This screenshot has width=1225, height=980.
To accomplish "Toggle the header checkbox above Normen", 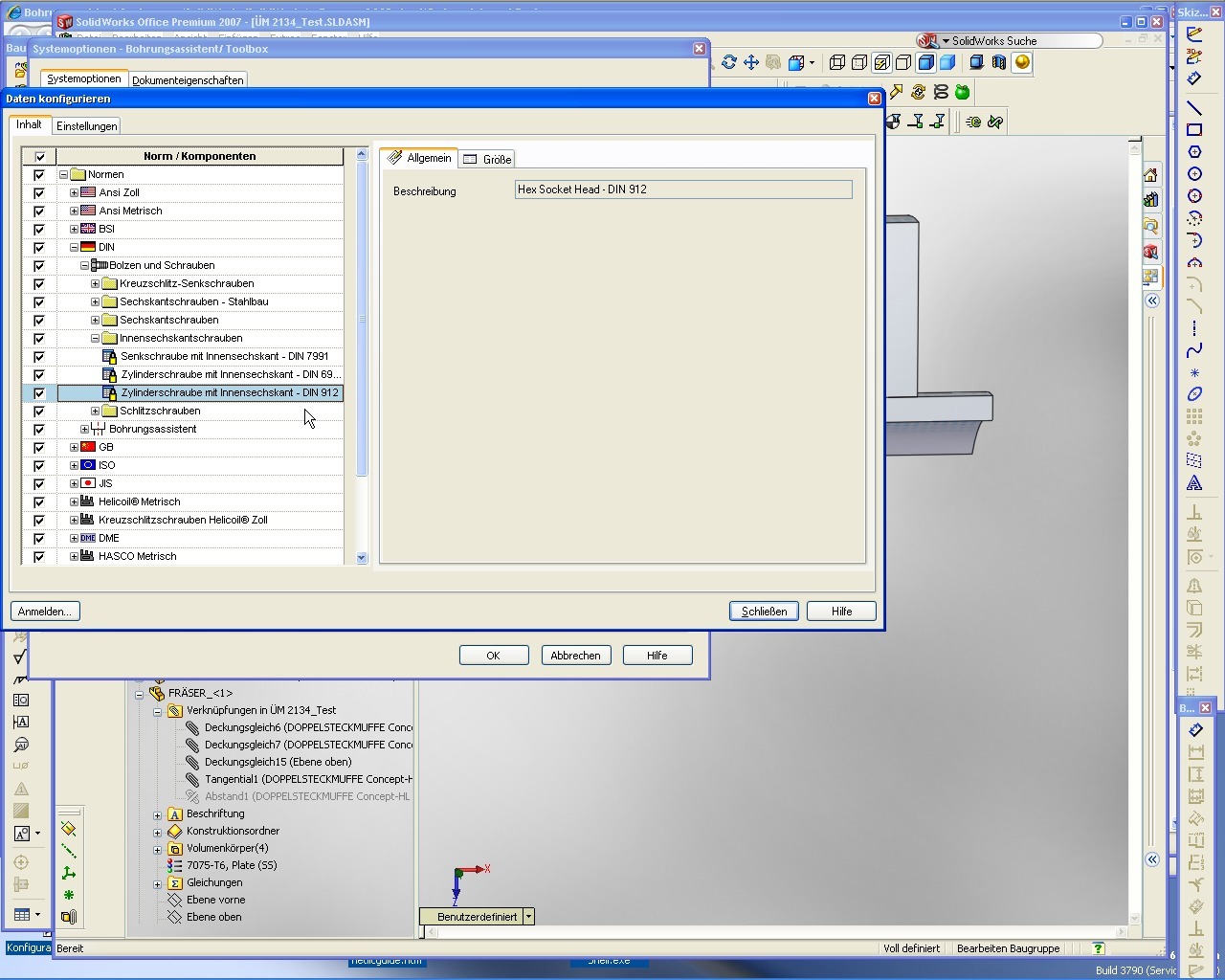I will [39, 157].
